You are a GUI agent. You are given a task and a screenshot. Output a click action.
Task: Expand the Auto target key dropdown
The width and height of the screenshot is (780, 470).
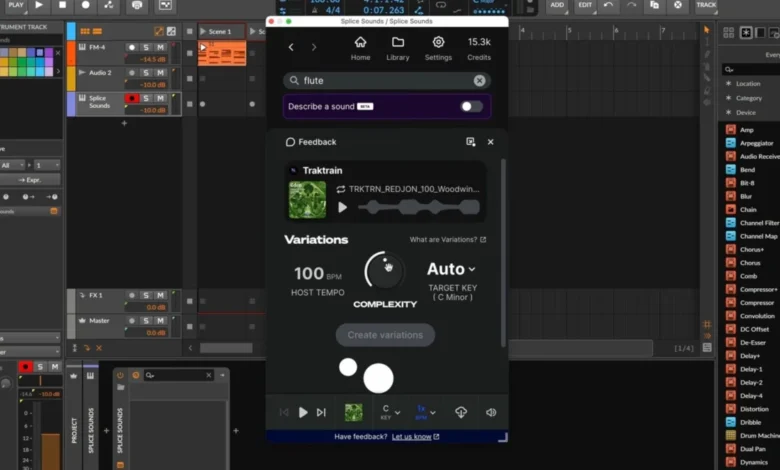click(x=451, y=269)
